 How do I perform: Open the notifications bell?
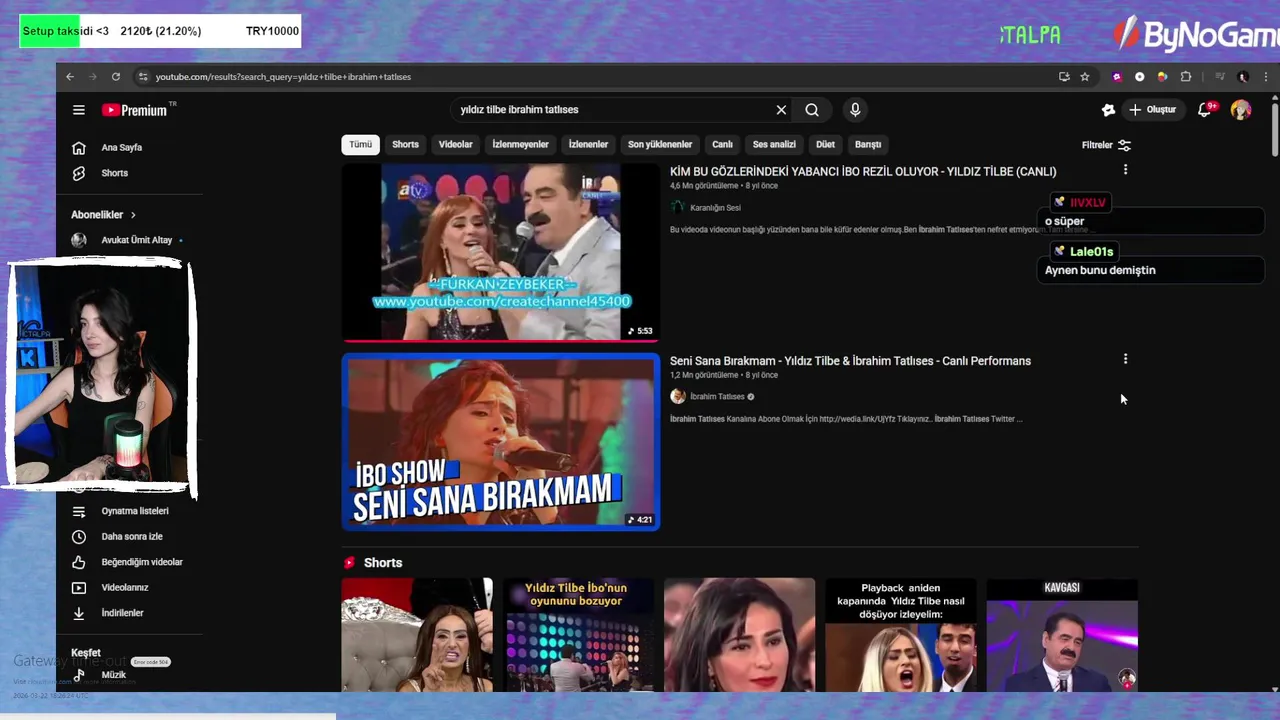coord(1205,110)
